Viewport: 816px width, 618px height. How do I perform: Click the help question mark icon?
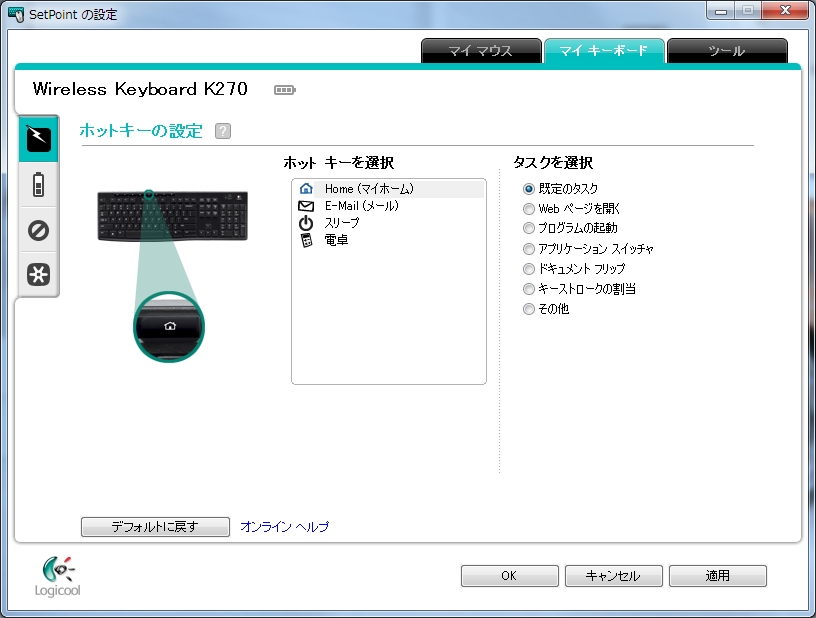(223, 131)
